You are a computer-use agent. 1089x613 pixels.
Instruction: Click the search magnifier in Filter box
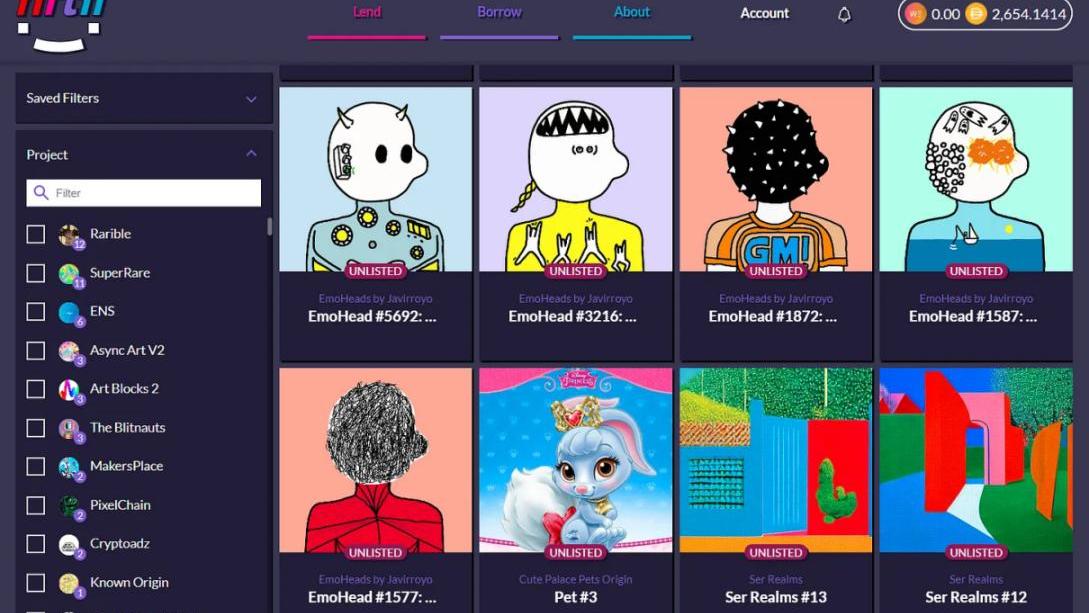41,192
